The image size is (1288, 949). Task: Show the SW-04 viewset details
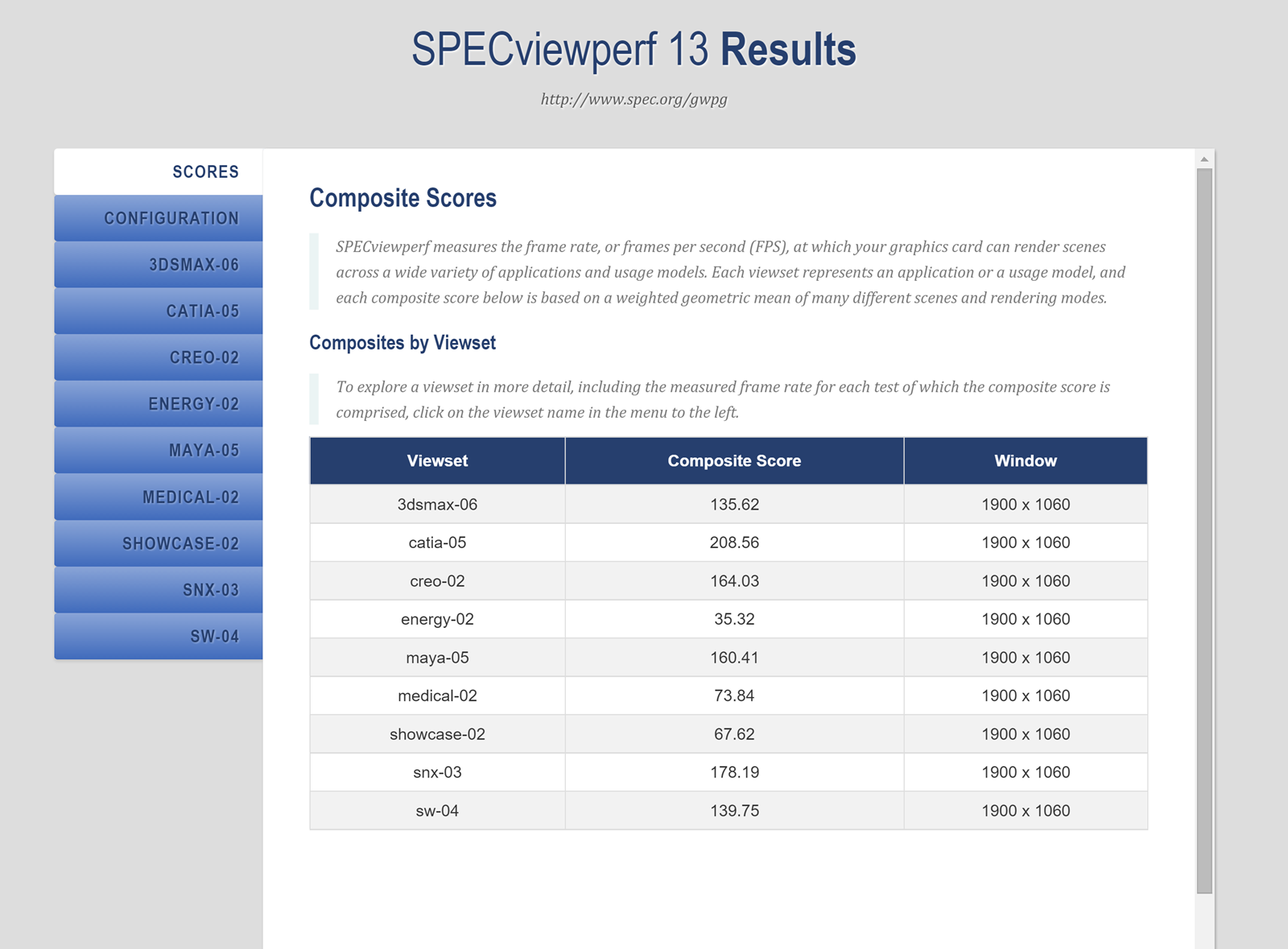tap(214, 637)
